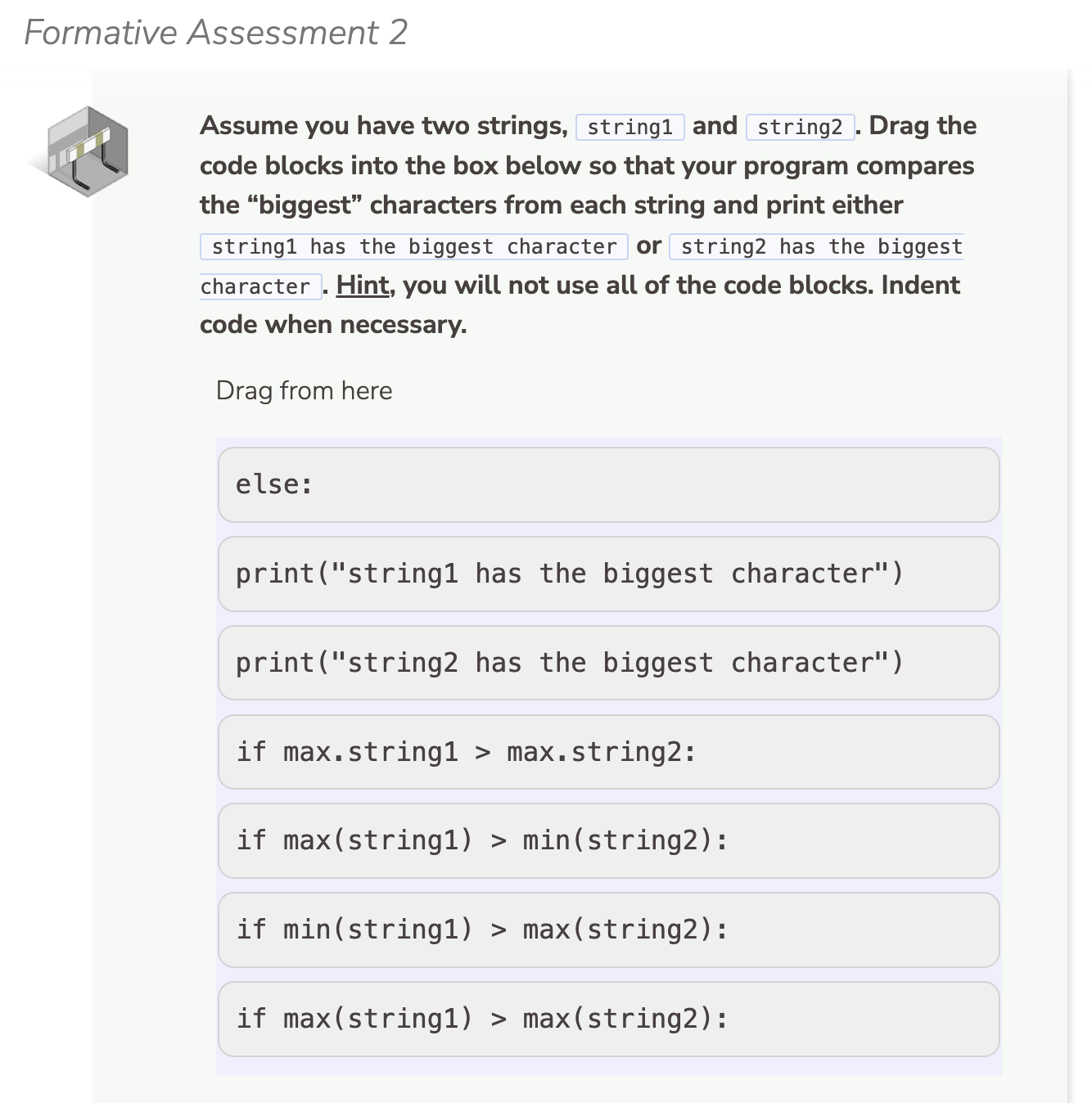Pick the print string1 biggest character block
Viewport: 1092px width, 1103px height.
[608, 574]
